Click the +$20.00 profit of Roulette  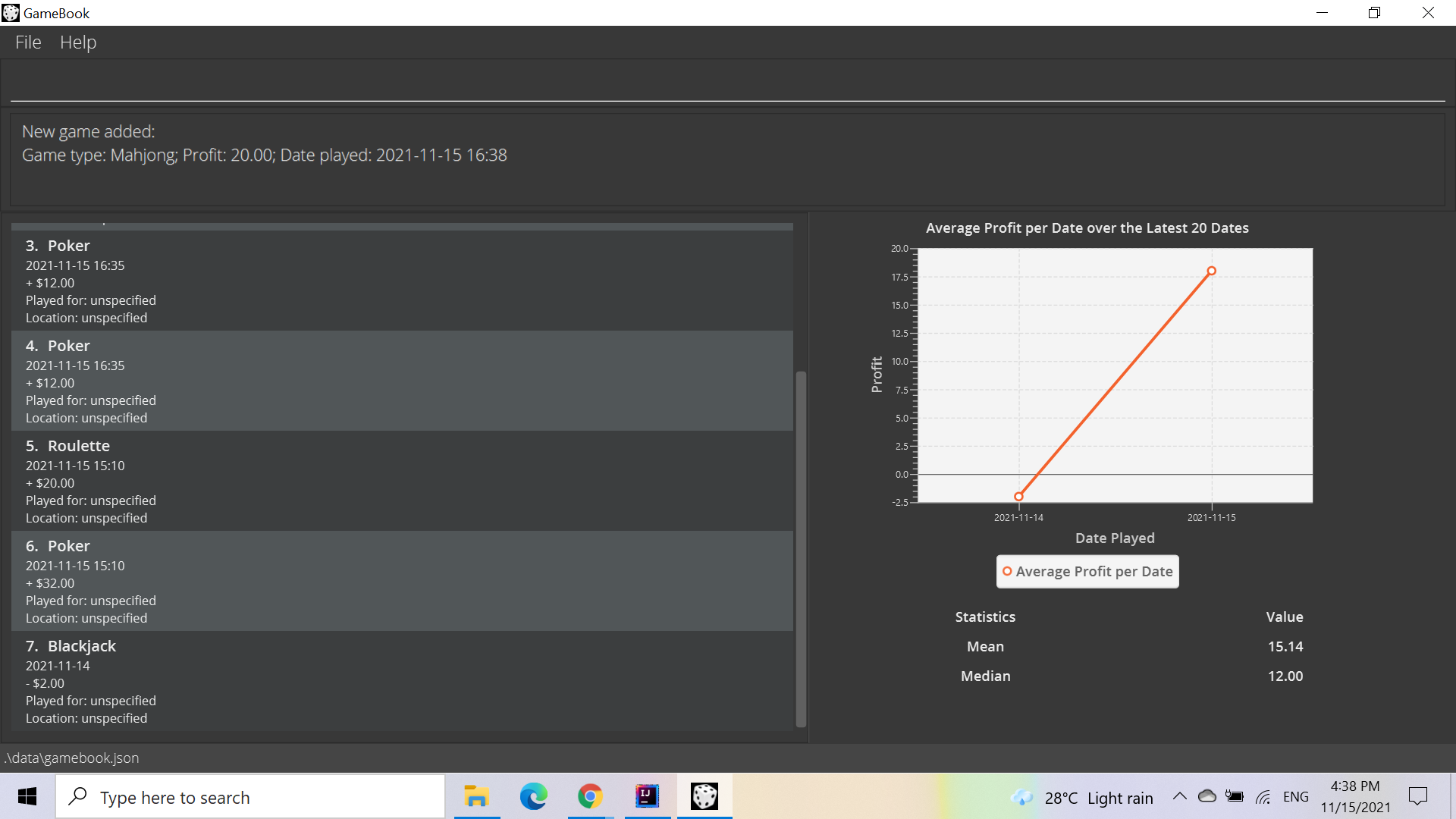50,483
